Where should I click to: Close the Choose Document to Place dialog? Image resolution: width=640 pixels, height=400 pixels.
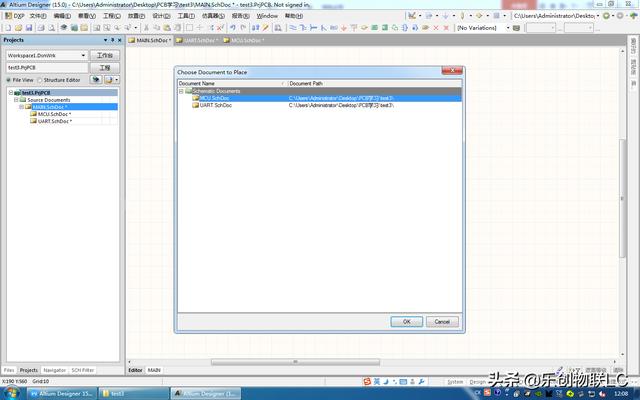[452, 71]
